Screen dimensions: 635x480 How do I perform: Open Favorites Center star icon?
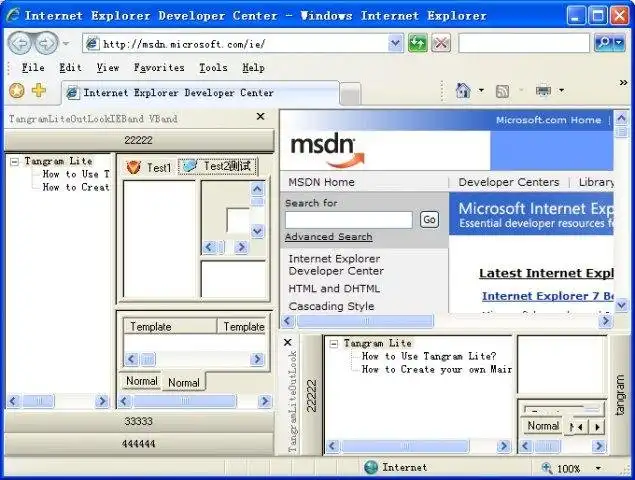[x=17, y=91]
